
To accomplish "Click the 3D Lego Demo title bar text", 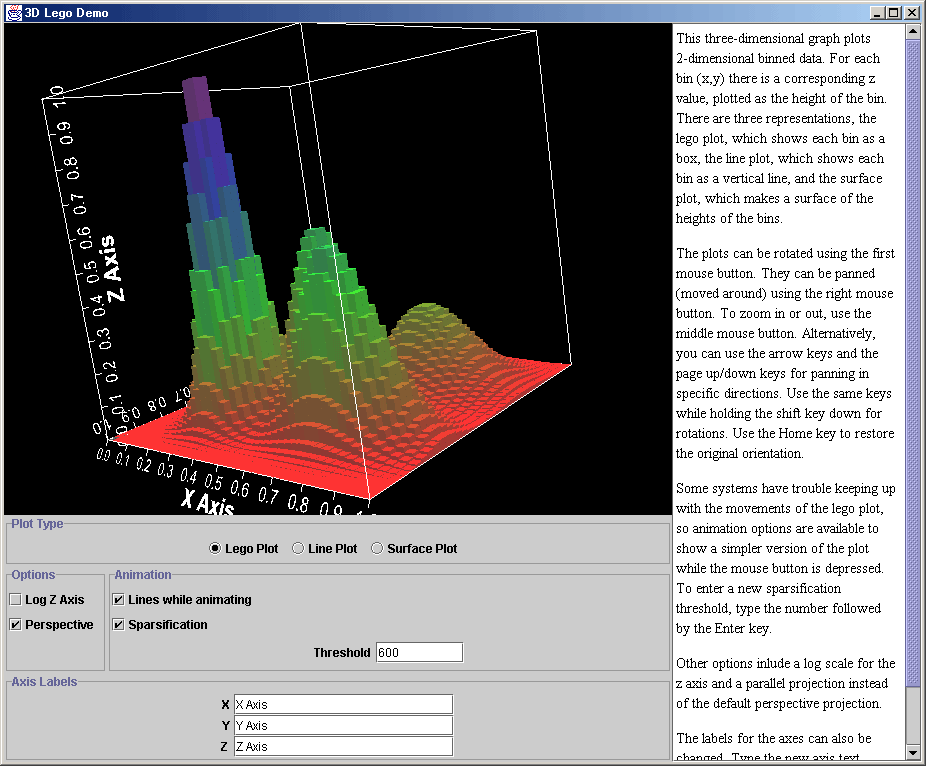I will [x=66, y=13].
